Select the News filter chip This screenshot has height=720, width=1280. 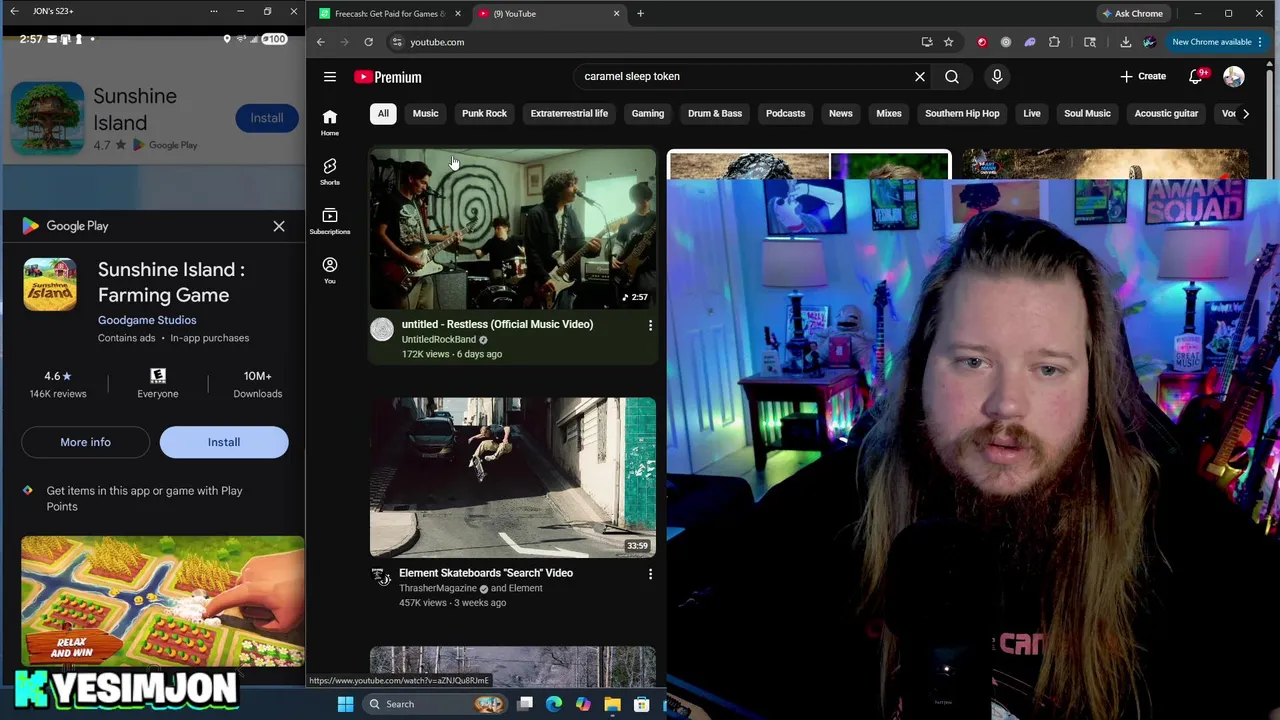[841, 114]
